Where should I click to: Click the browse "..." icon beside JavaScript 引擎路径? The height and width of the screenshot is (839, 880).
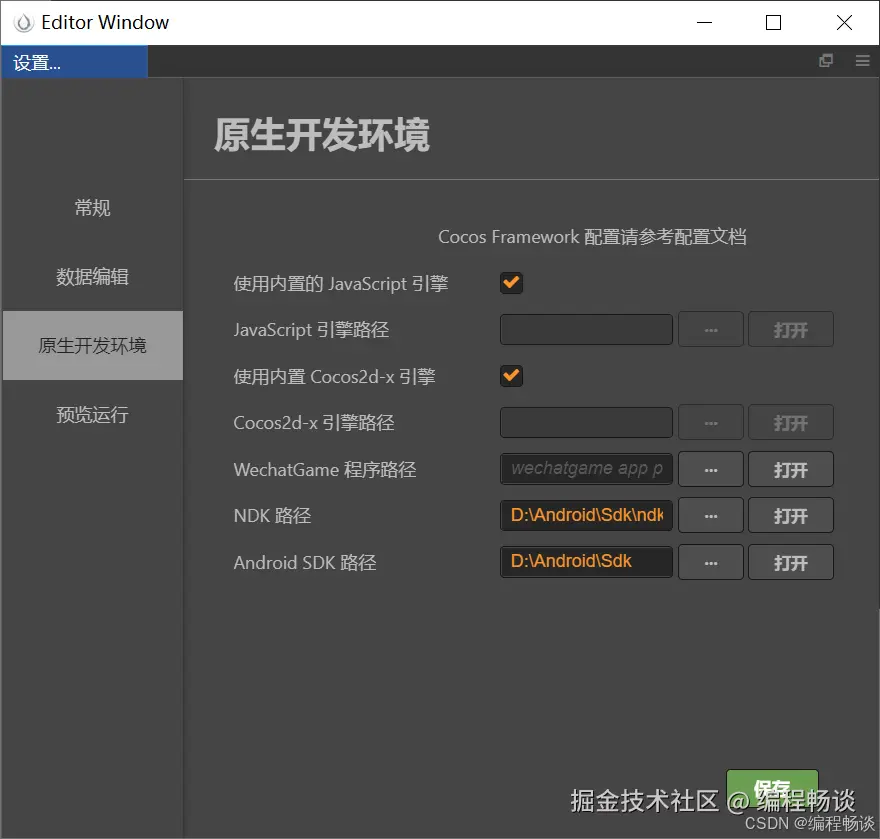[710, 329]
